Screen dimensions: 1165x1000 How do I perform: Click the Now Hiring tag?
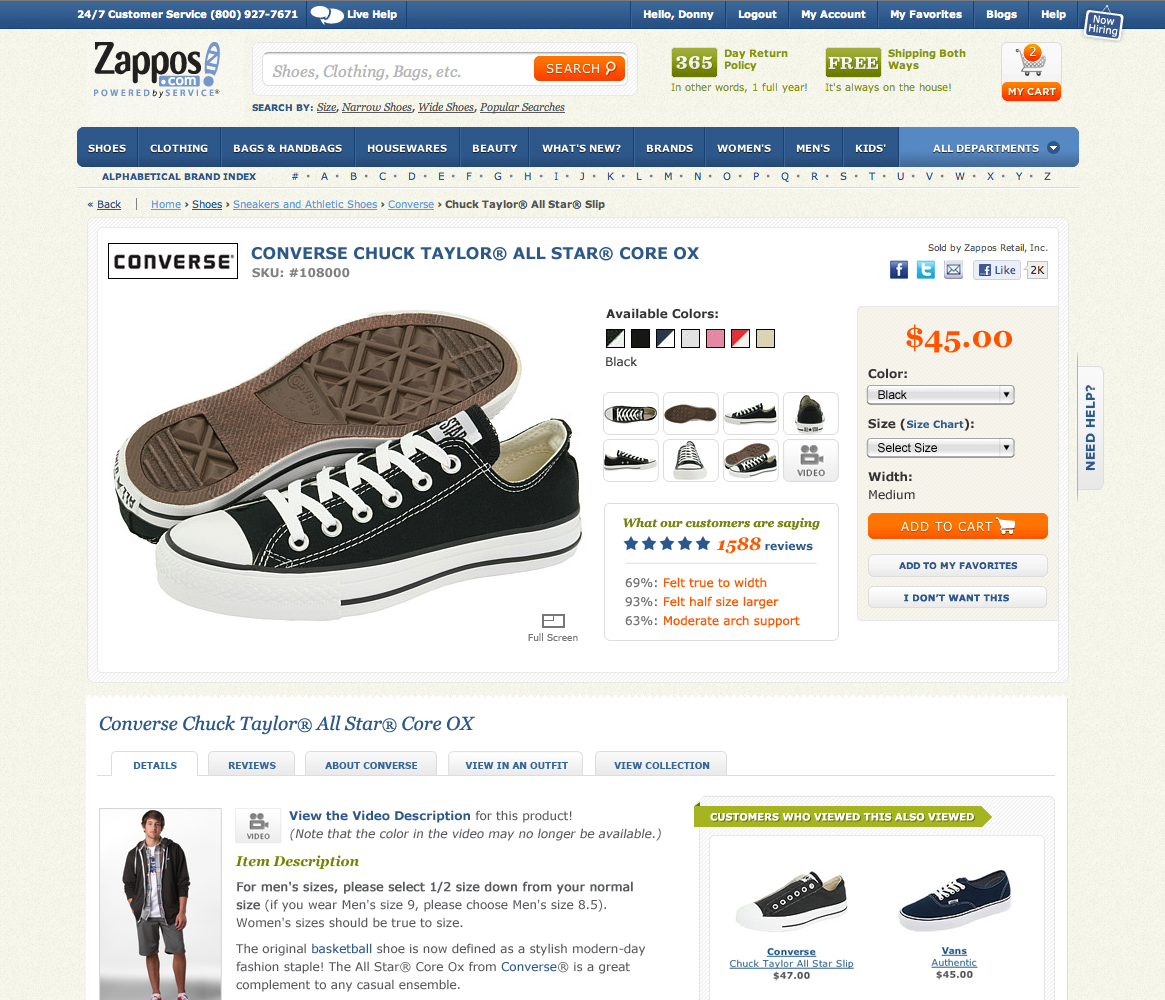click(1103, 24)
